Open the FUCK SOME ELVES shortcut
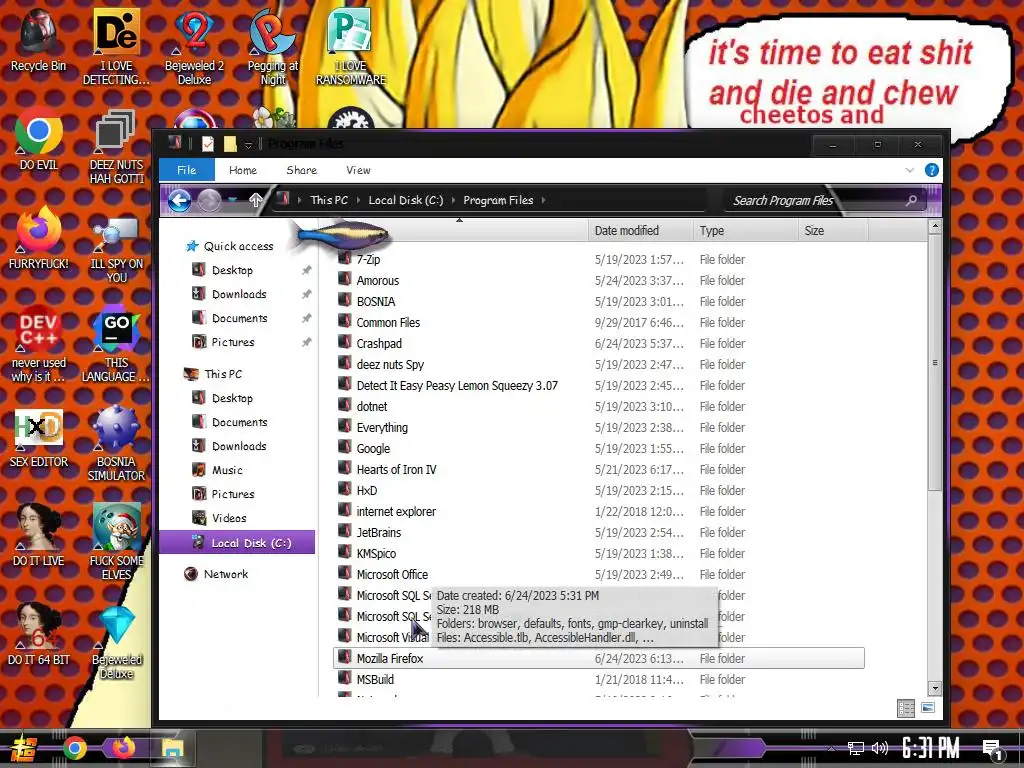Viewport: 1024px width, 768px height. [x=116, y=542]
